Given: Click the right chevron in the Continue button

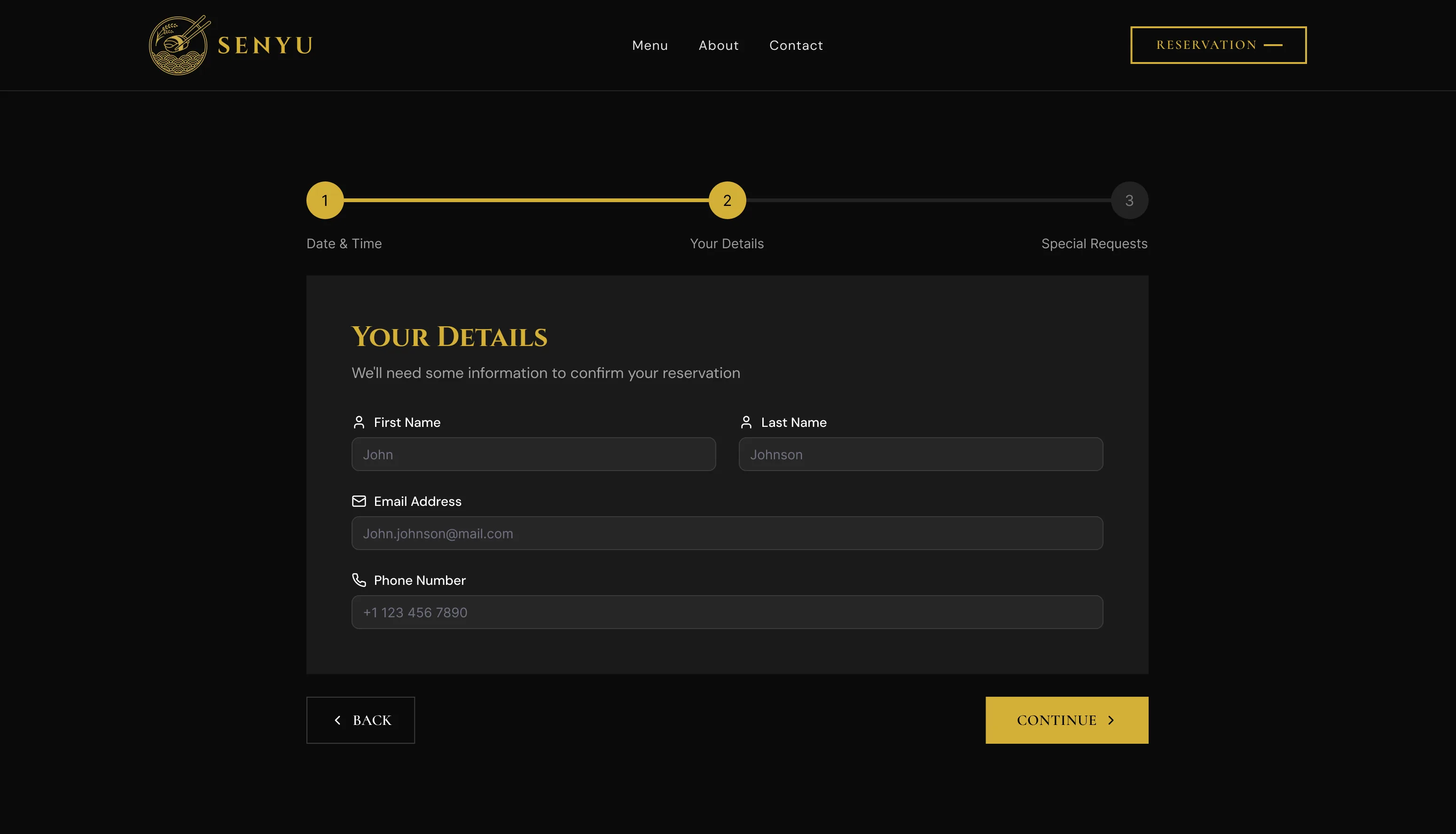Looking at the screenshot, I should (x=1112, y=720).
